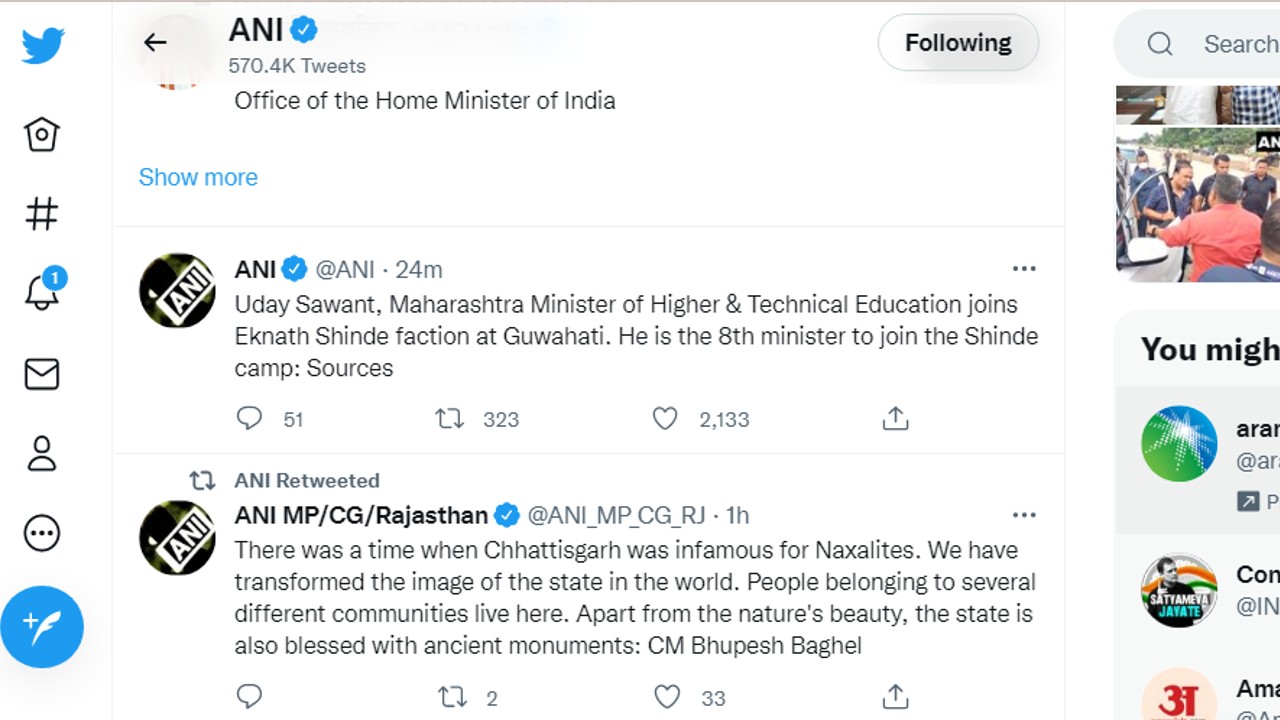Image resolution: width=1280 pixels, height=720 pixels.
Task: Retweet the Bhupesh Baghel tweet
Action: pyautogui.click(x=450, y=697)
